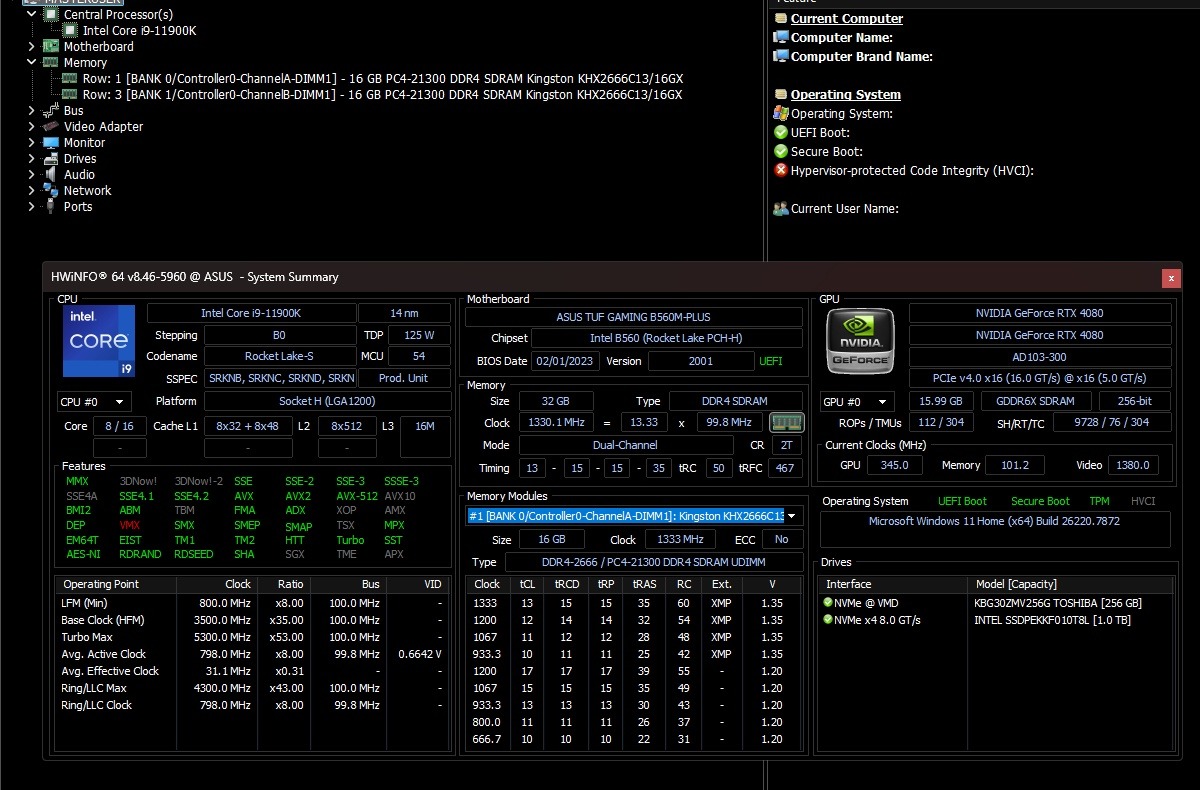This screenshot has width=1200, height=790.
Task: Click the Operating Point column header
Action: (116, 584)
